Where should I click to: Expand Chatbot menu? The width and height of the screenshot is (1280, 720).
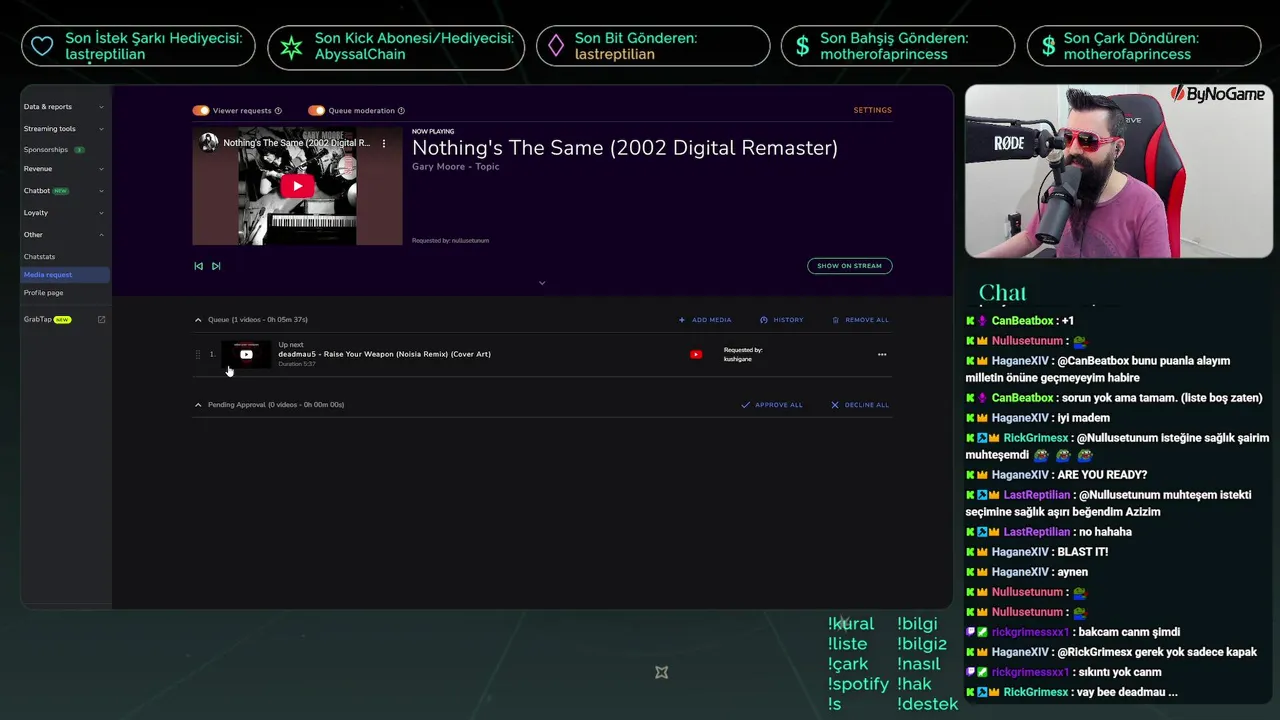64,191
